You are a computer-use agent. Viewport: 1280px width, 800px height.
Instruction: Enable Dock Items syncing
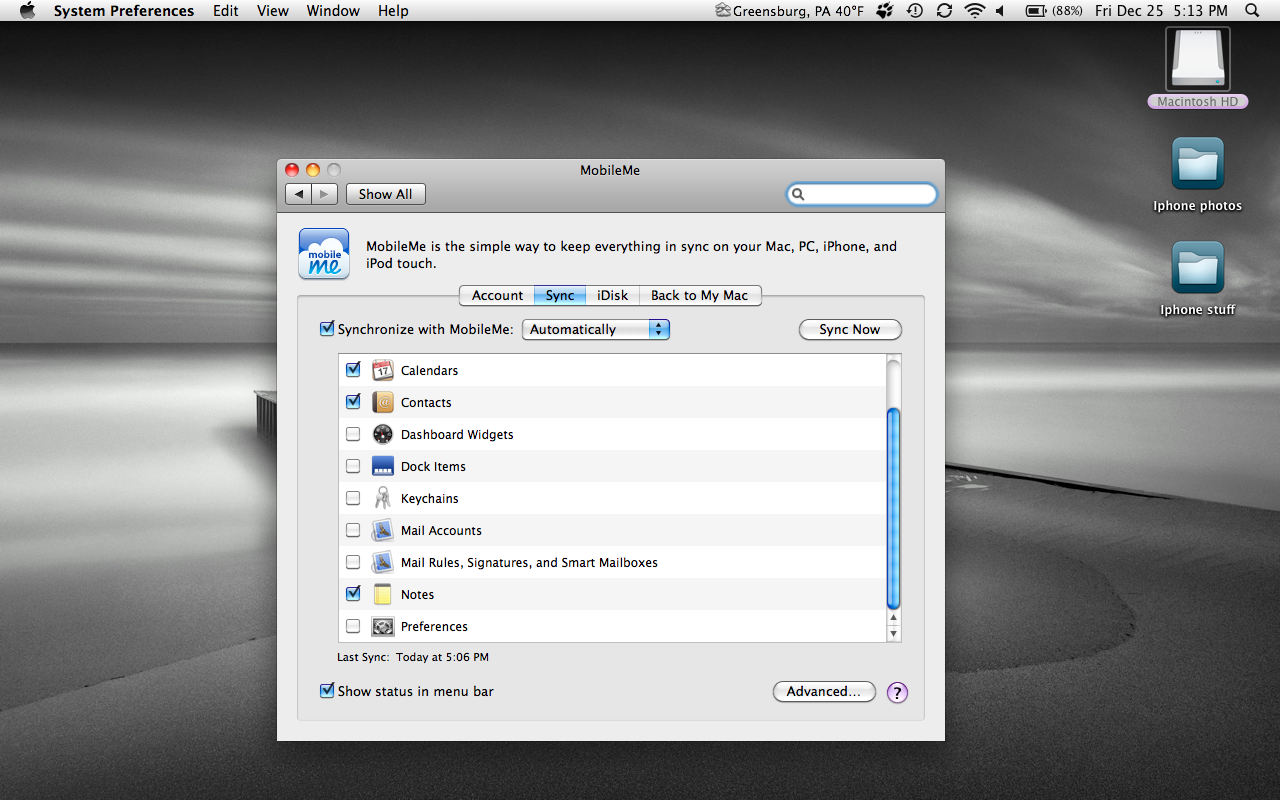click(353, 466)
